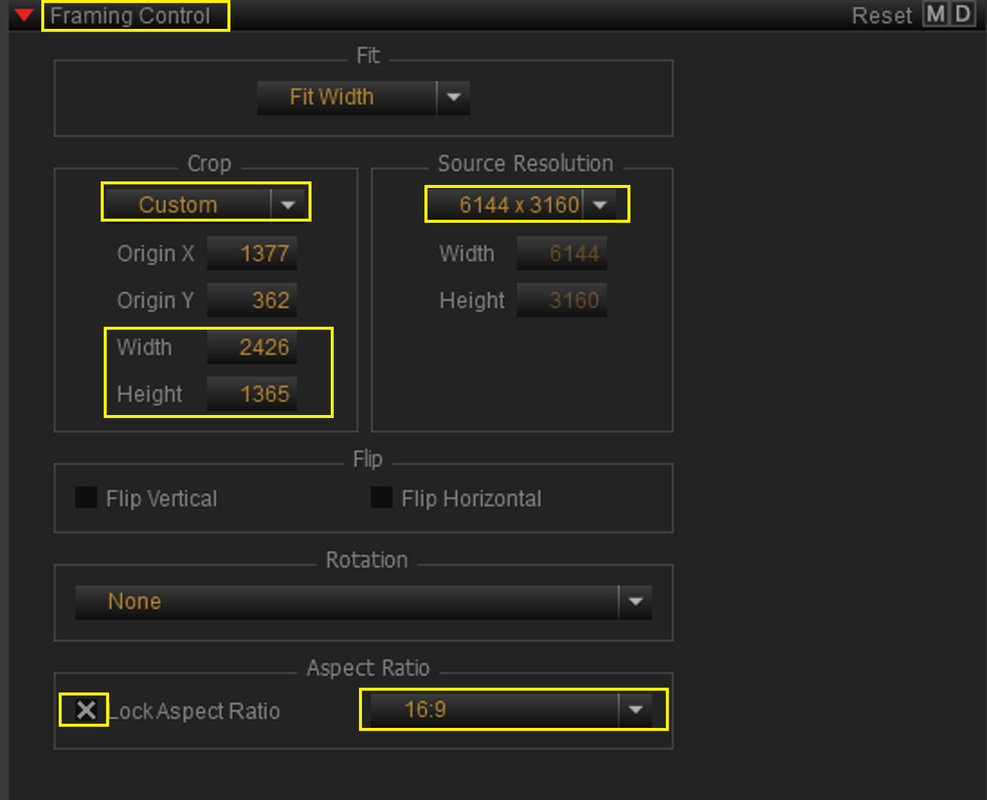Screen dimensions: 987x800
Task: Click the Origin X label
Action: pyautogui.click(x=155, y=254)
